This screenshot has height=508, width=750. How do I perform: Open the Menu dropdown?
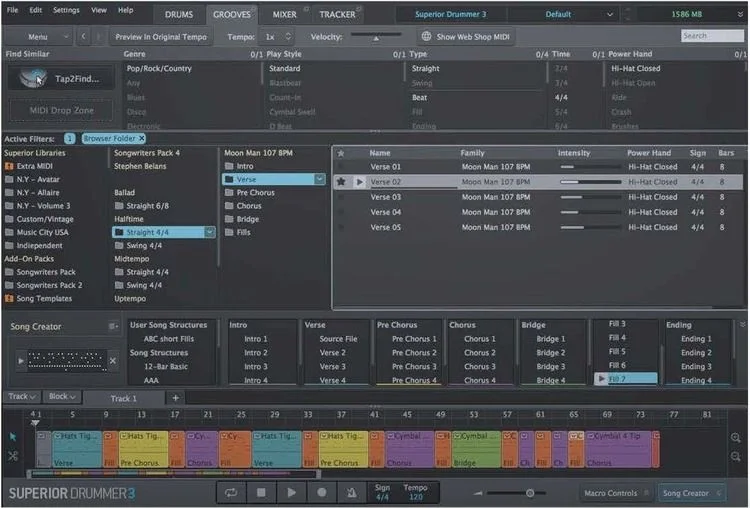(39, 36)
